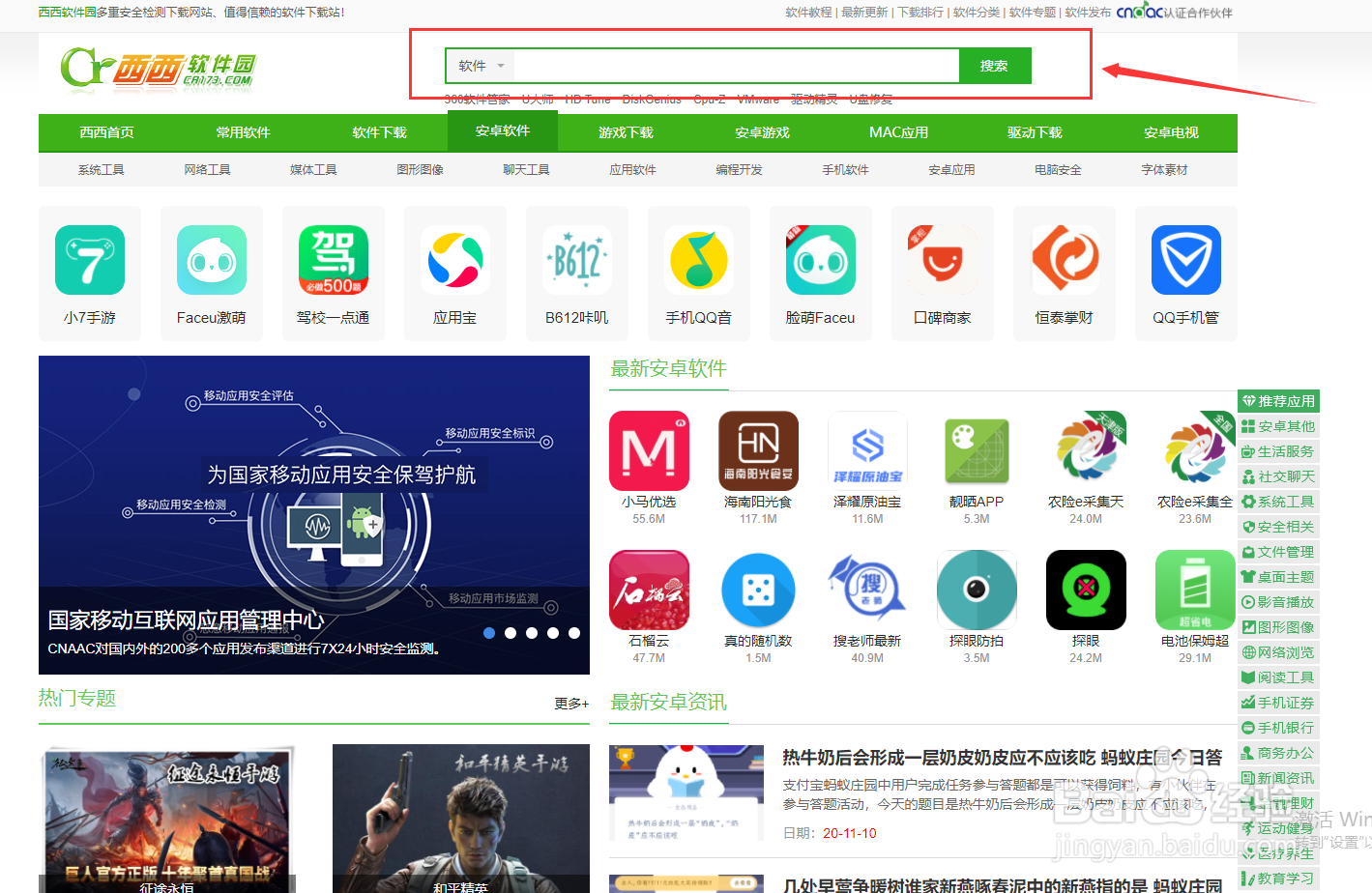Open the 探眼 app icon

point(1086,591)
